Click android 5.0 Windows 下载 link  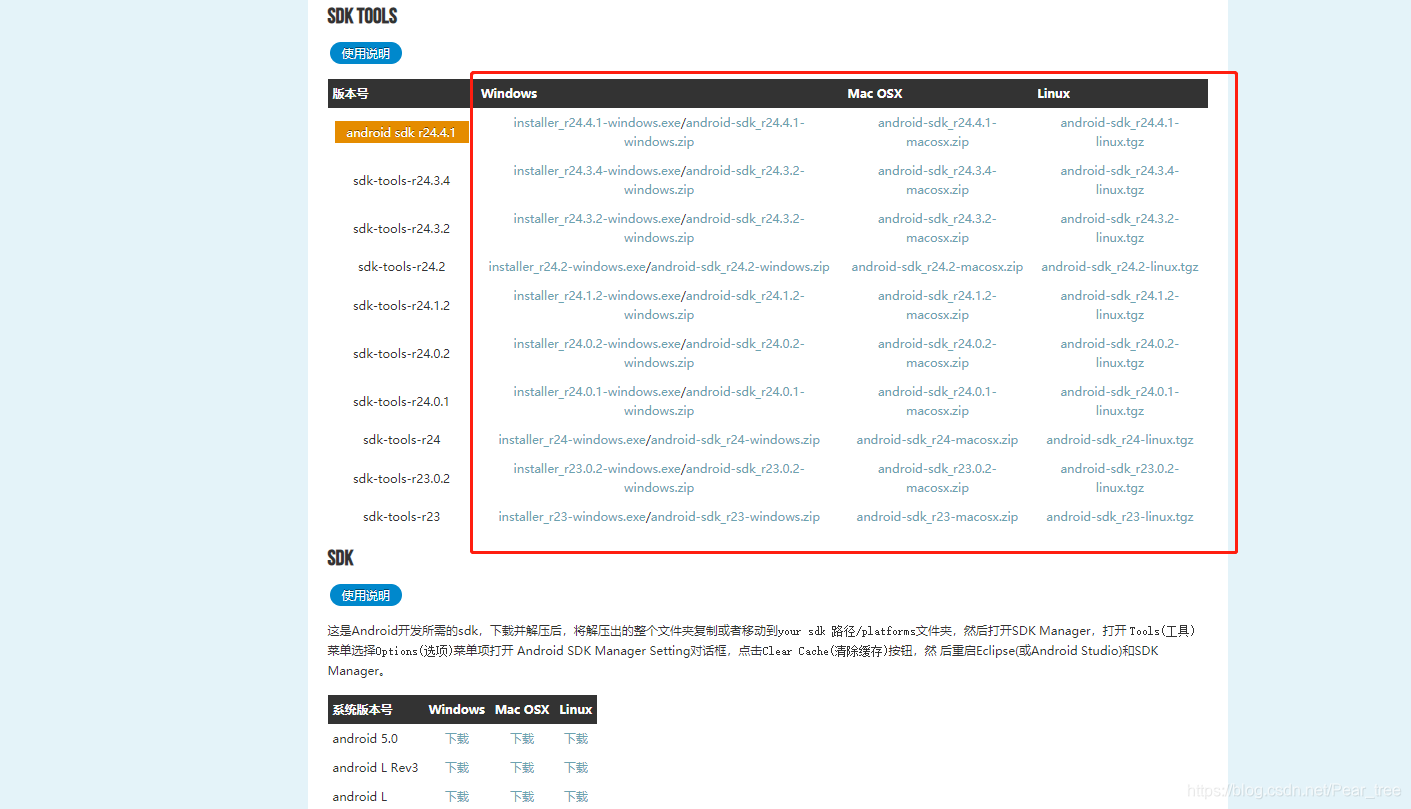[457, 738]
